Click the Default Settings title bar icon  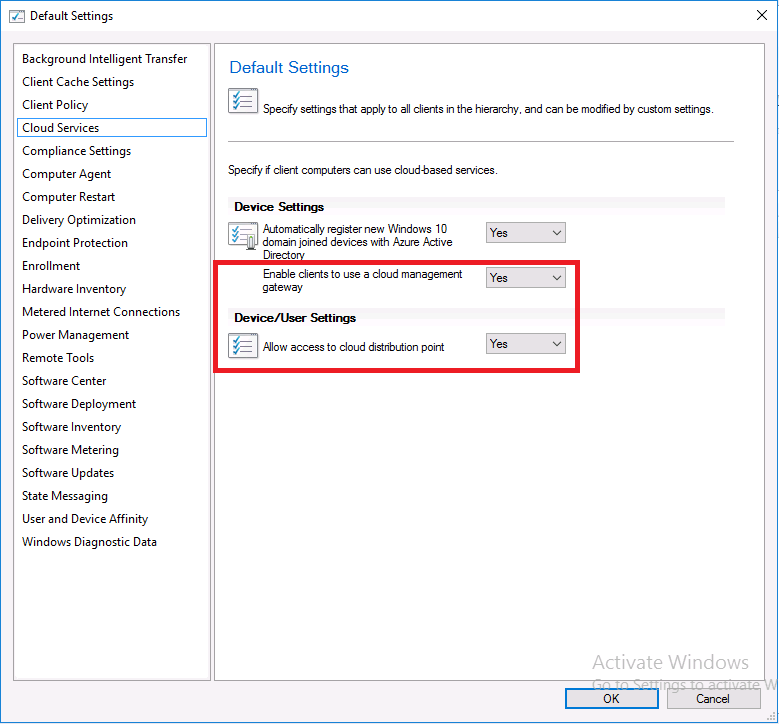(x=17, y=16)
